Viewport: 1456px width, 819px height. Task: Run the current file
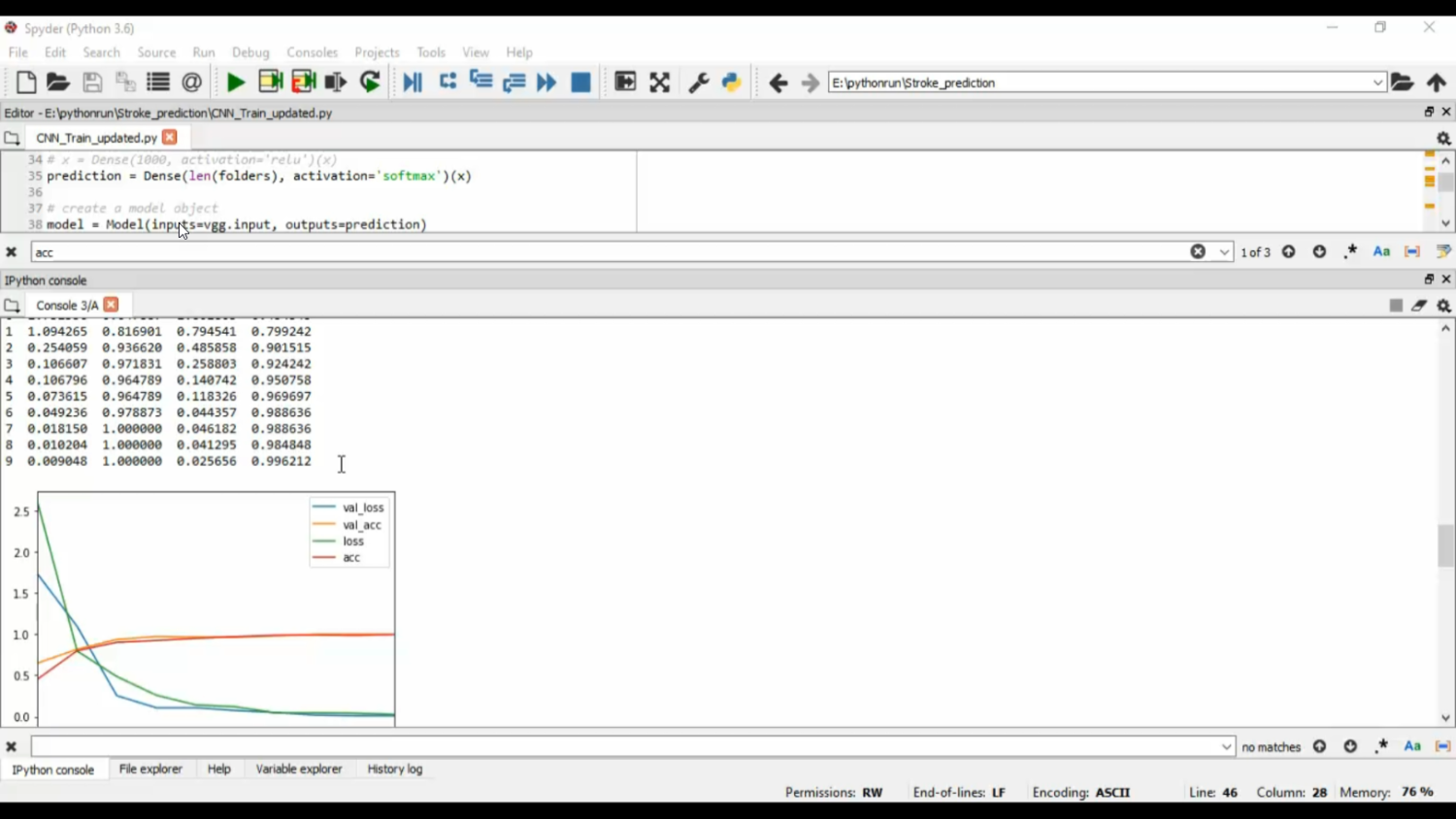[x=235, y=82]
